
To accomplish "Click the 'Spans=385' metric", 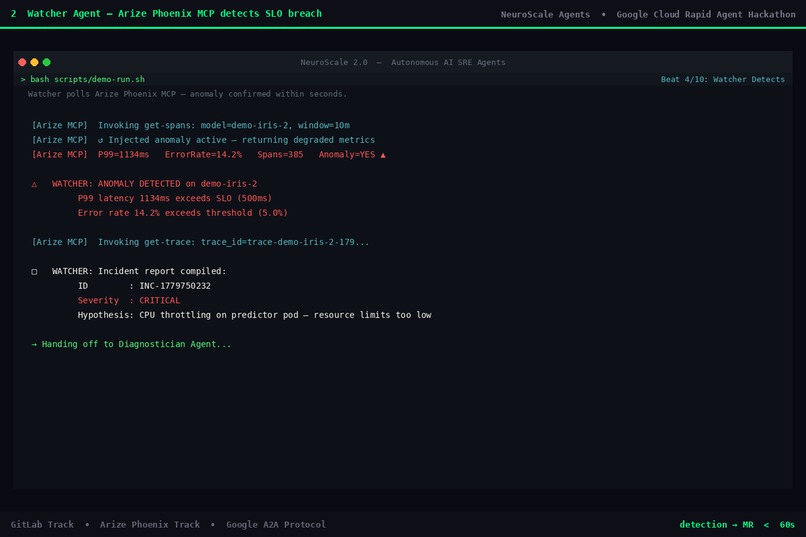I will tap(280, 155).
